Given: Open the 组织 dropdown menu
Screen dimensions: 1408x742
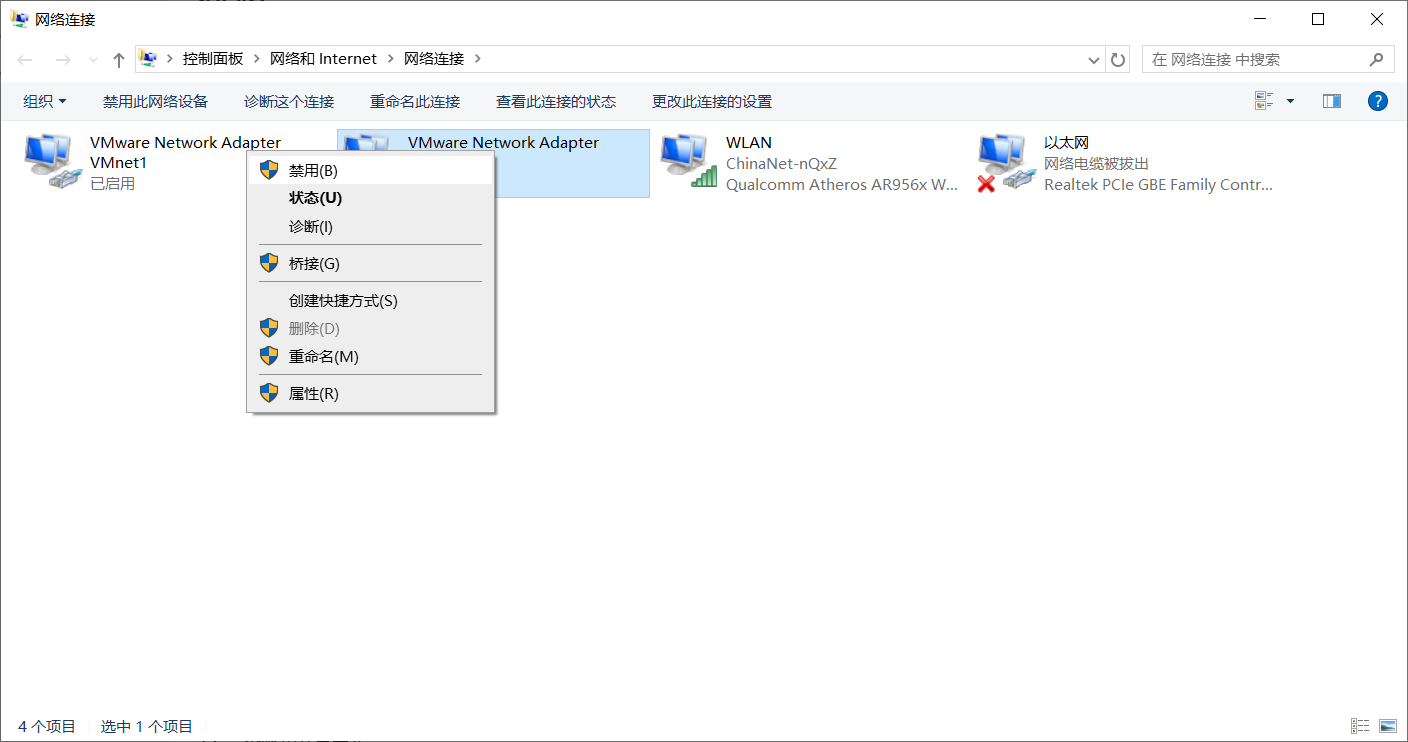Looking at the screenshot, I should (x=45, y=102).
